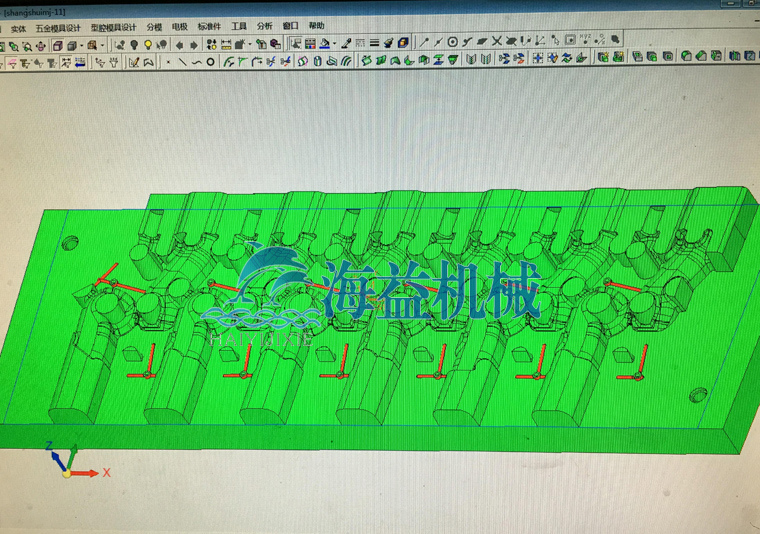Image resolution: width=760 pixels, height=534 pixels.
Task: Click the blue left-arrow list icon
Action: click(80, 62)
